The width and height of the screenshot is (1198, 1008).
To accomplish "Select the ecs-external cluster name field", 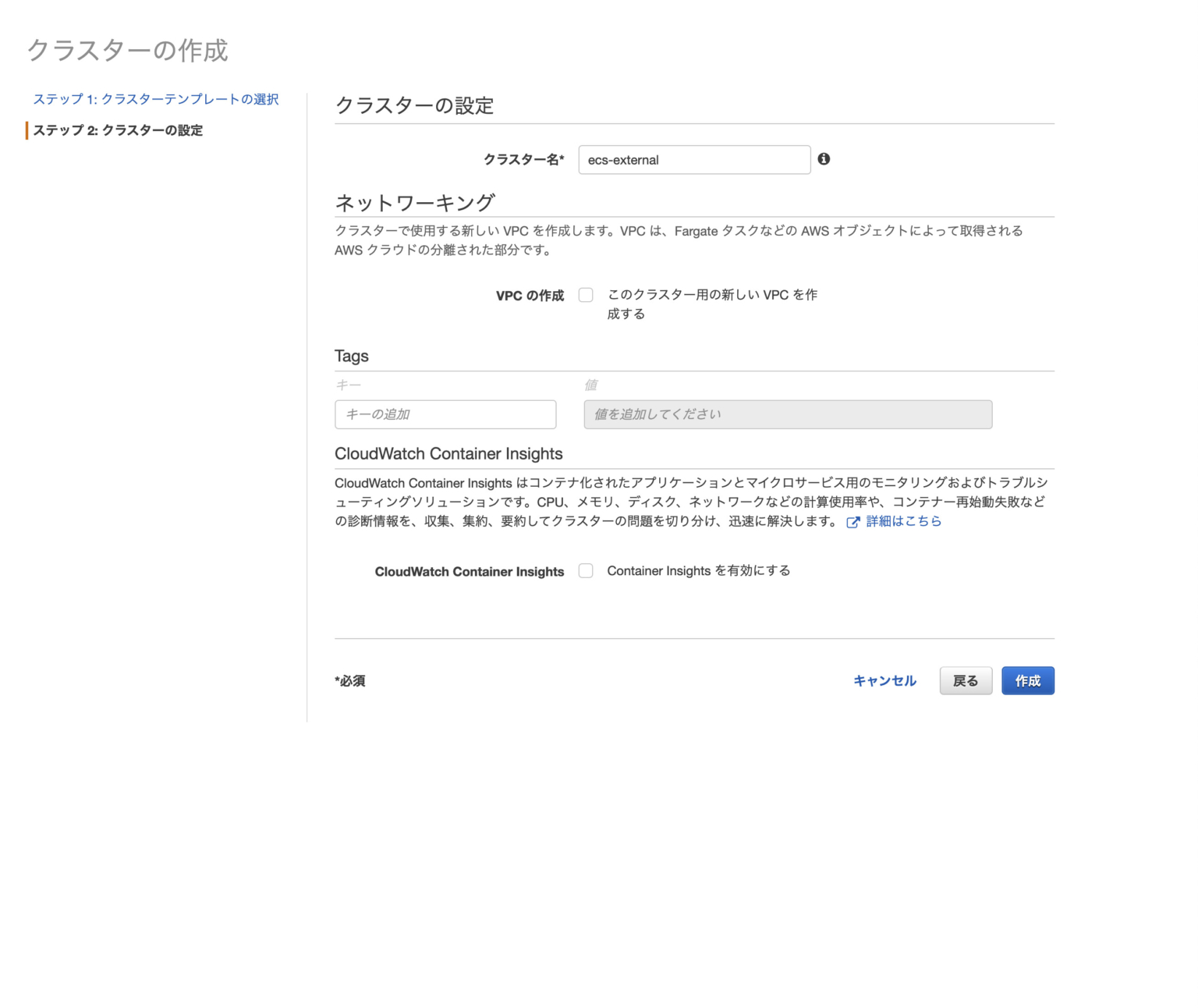I will (693, 159).
